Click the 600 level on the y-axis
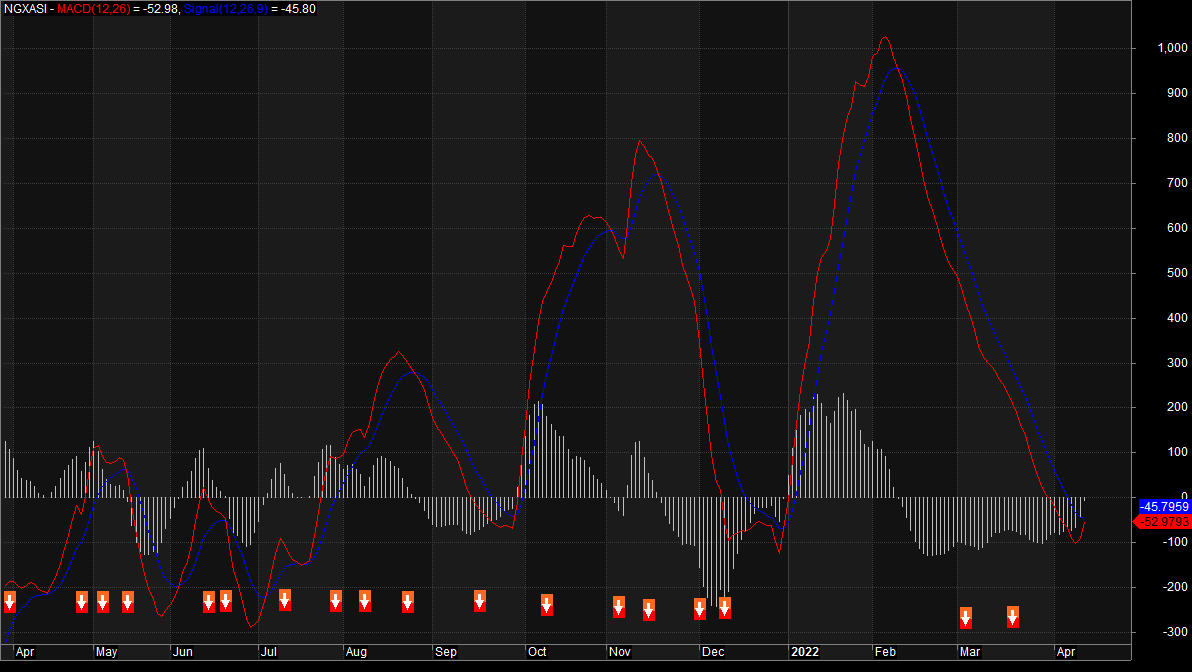The image size is (1192, 672). pyautogui.click(x=1177, y=227)
